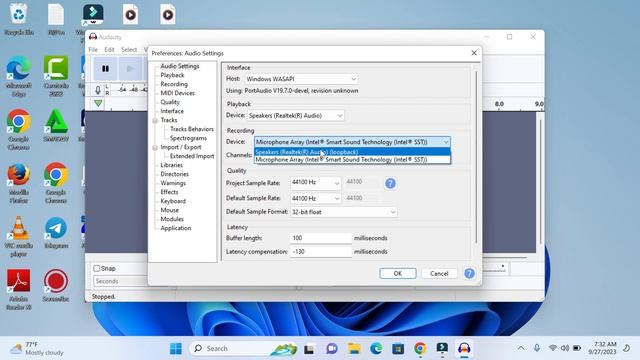The width and height of the screenshot is (640, 360).
Task: Open File Explorer from the taskbar
Action: point(354,349)
